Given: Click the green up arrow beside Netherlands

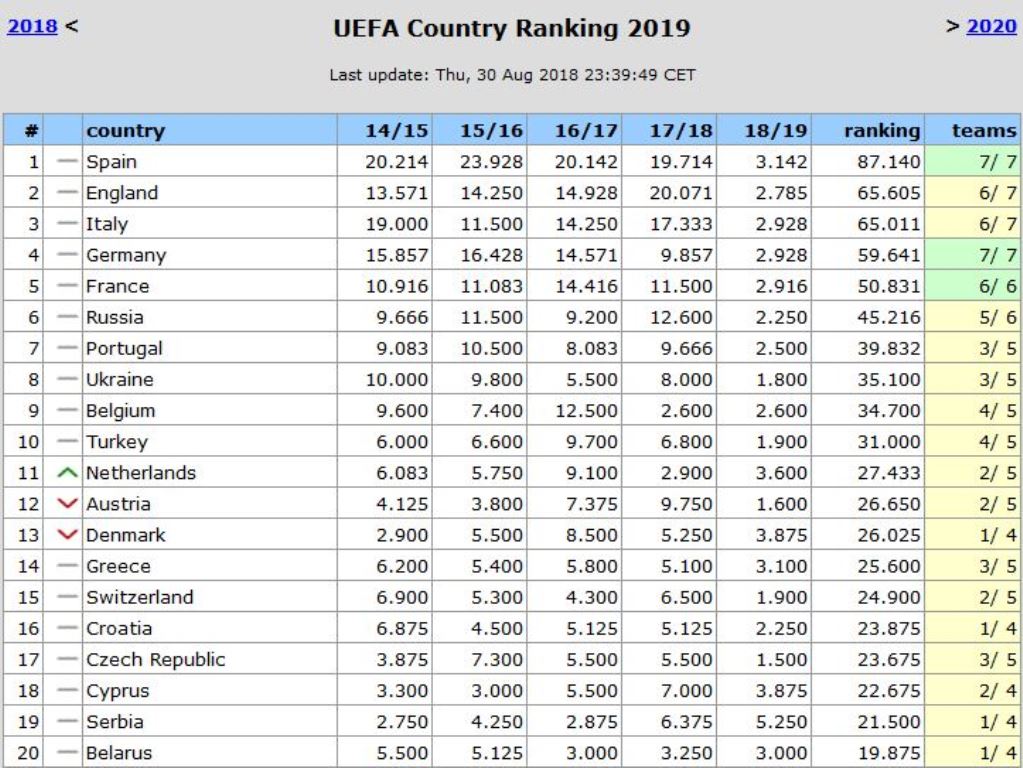Looking at the screenshot, I should (x=68, y=473).
